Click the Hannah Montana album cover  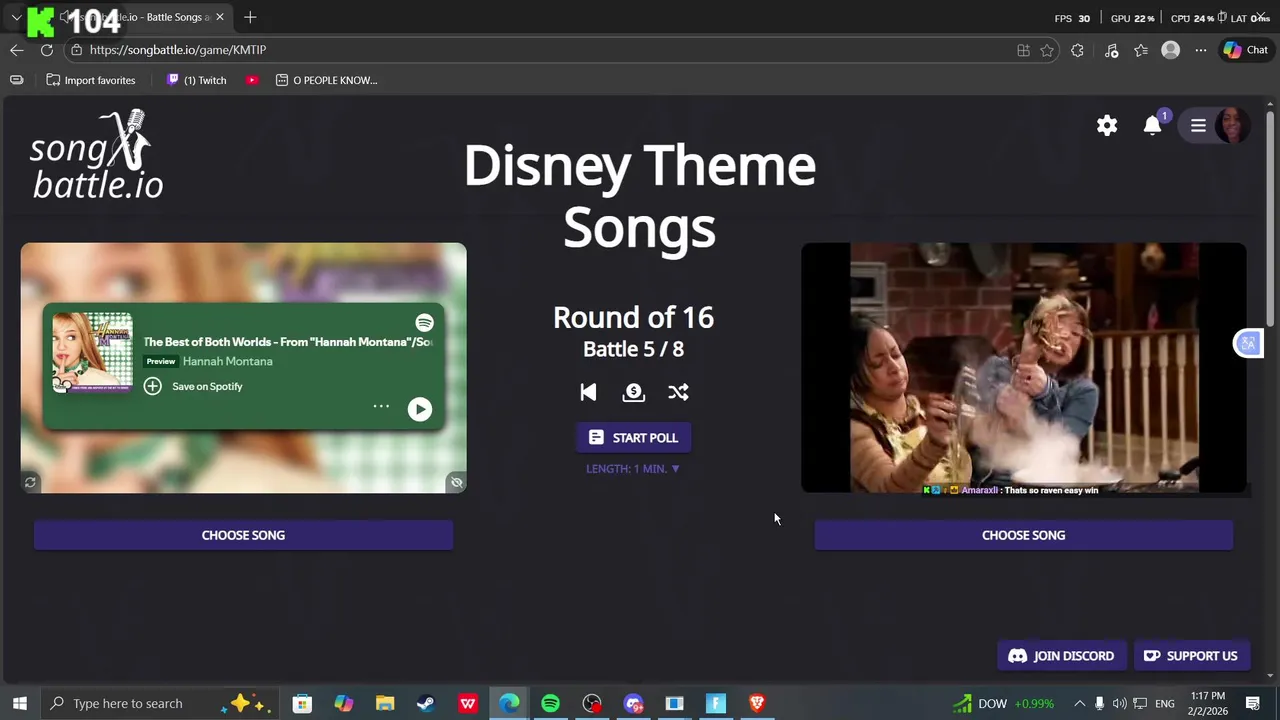pyautogui.click(x=92, y=351)
